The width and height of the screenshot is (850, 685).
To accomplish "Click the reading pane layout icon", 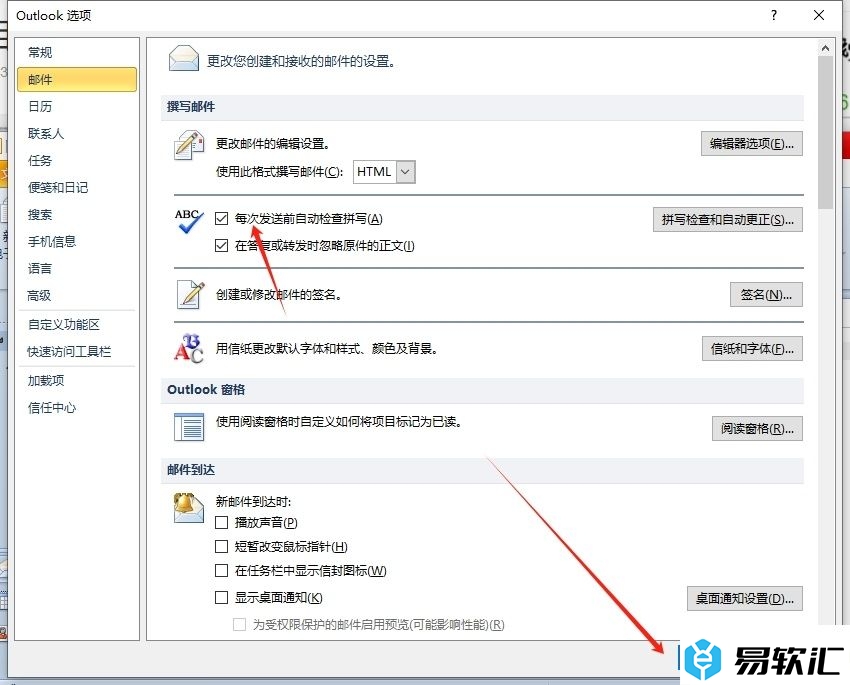I will pos(189,426).
